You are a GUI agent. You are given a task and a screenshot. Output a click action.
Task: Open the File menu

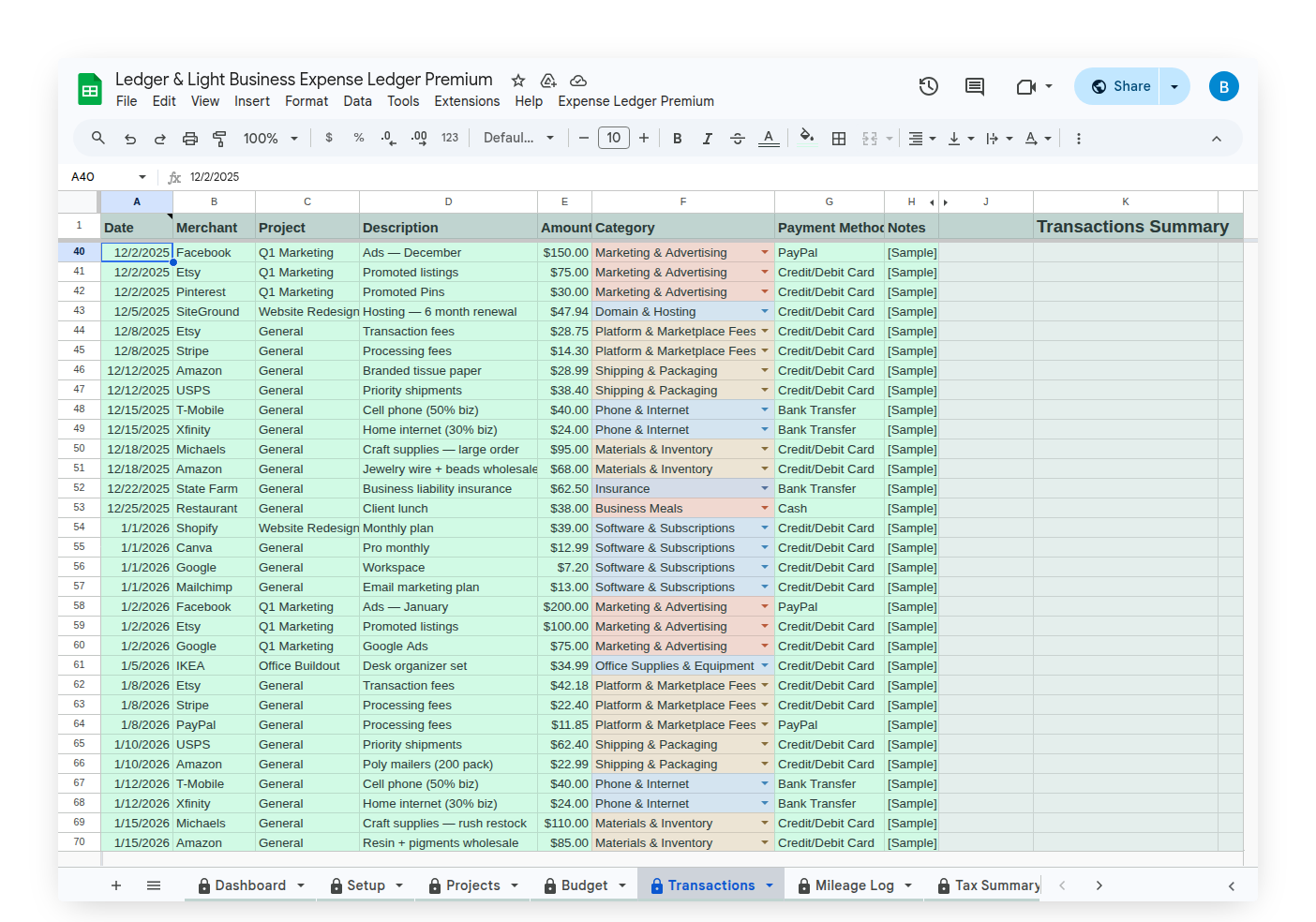coord(127,101)
